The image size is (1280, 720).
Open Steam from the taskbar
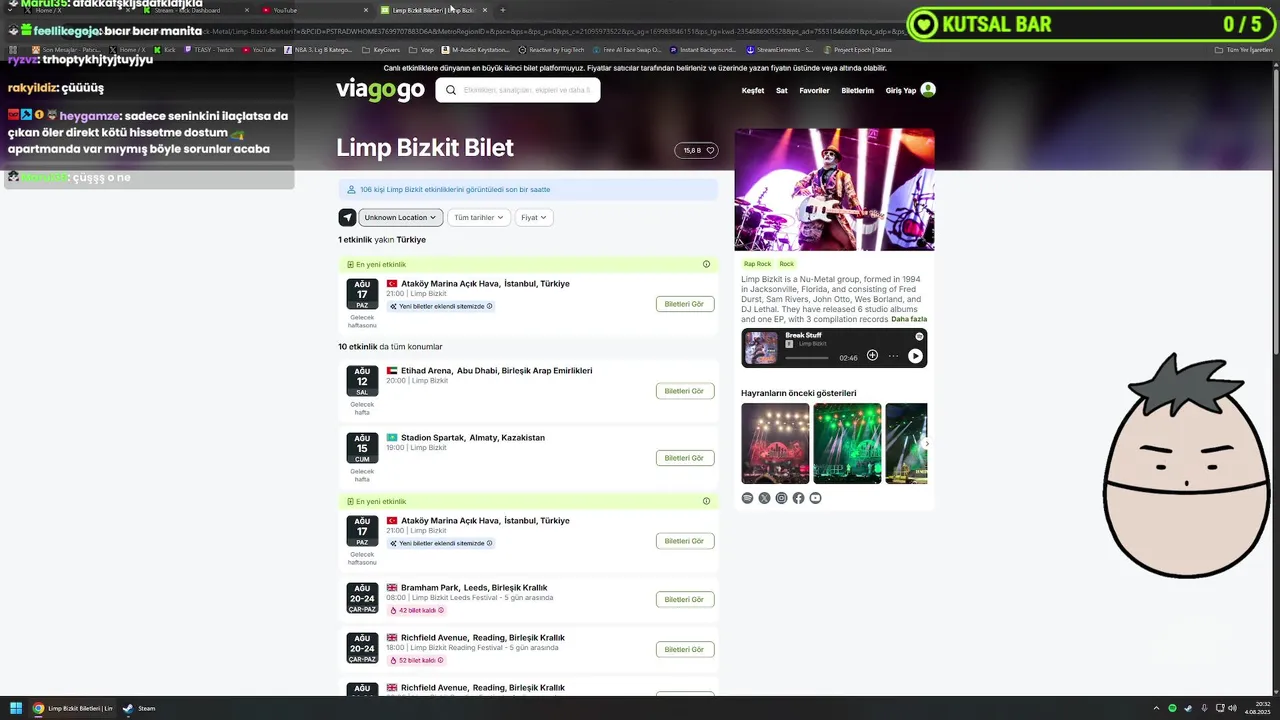point(139,708)
